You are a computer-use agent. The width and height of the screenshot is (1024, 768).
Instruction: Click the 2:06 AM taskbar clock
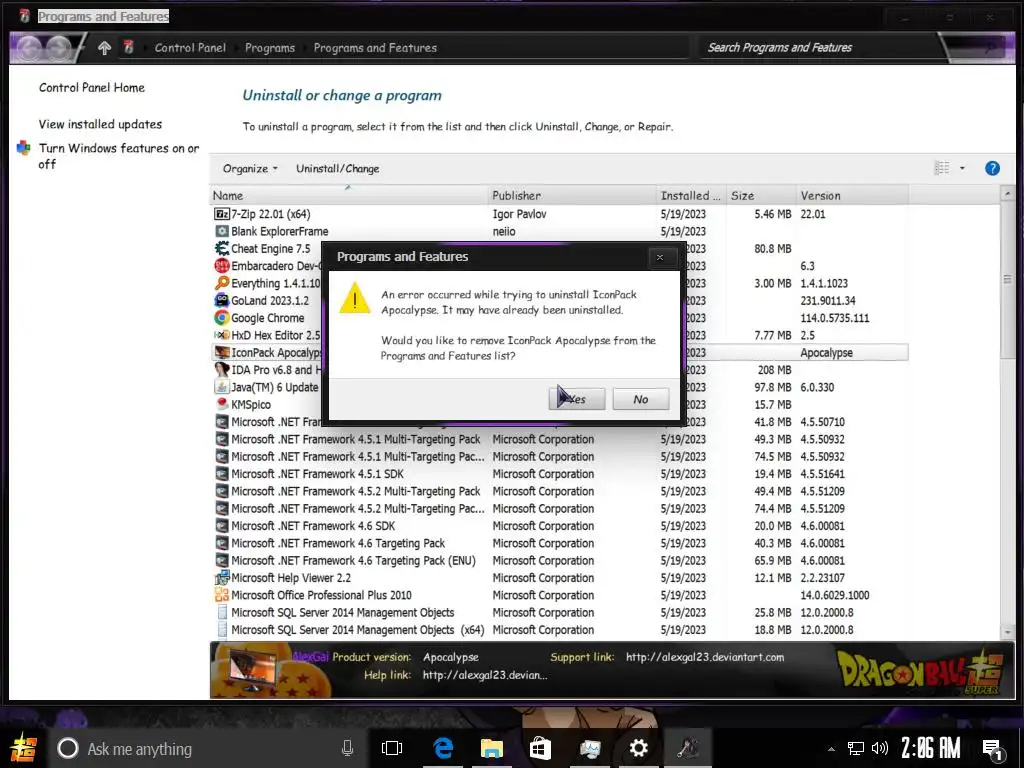[931, 748]
